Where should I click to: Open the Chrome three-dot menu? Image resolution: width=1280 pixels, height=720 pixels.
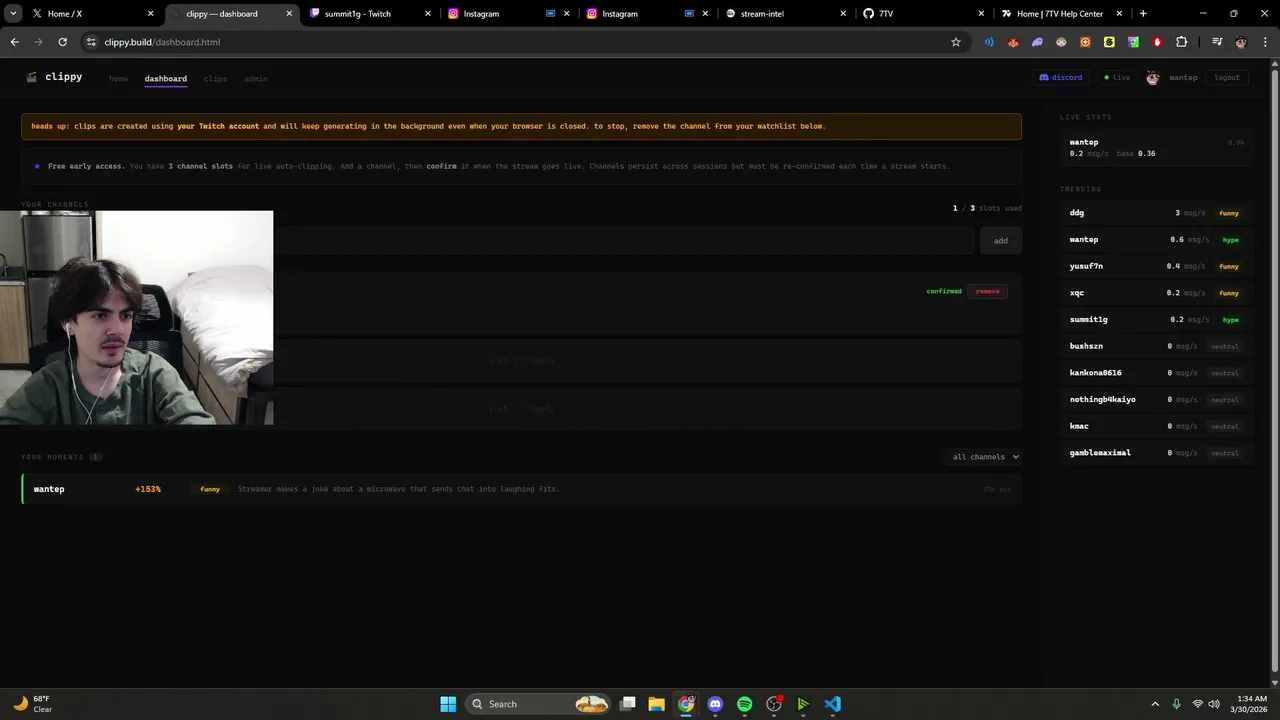[x=1265, y=42]
